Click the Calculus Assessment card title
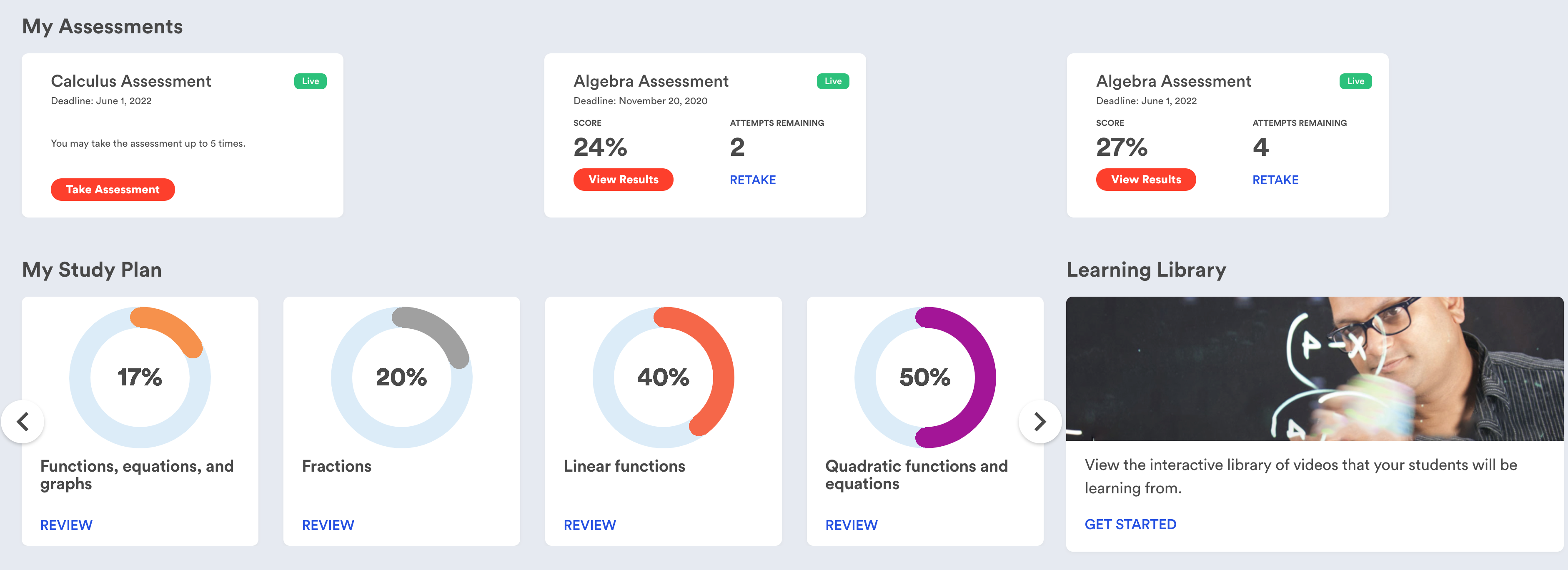Viewport: 1568px width, 570px height. (131, 82)
